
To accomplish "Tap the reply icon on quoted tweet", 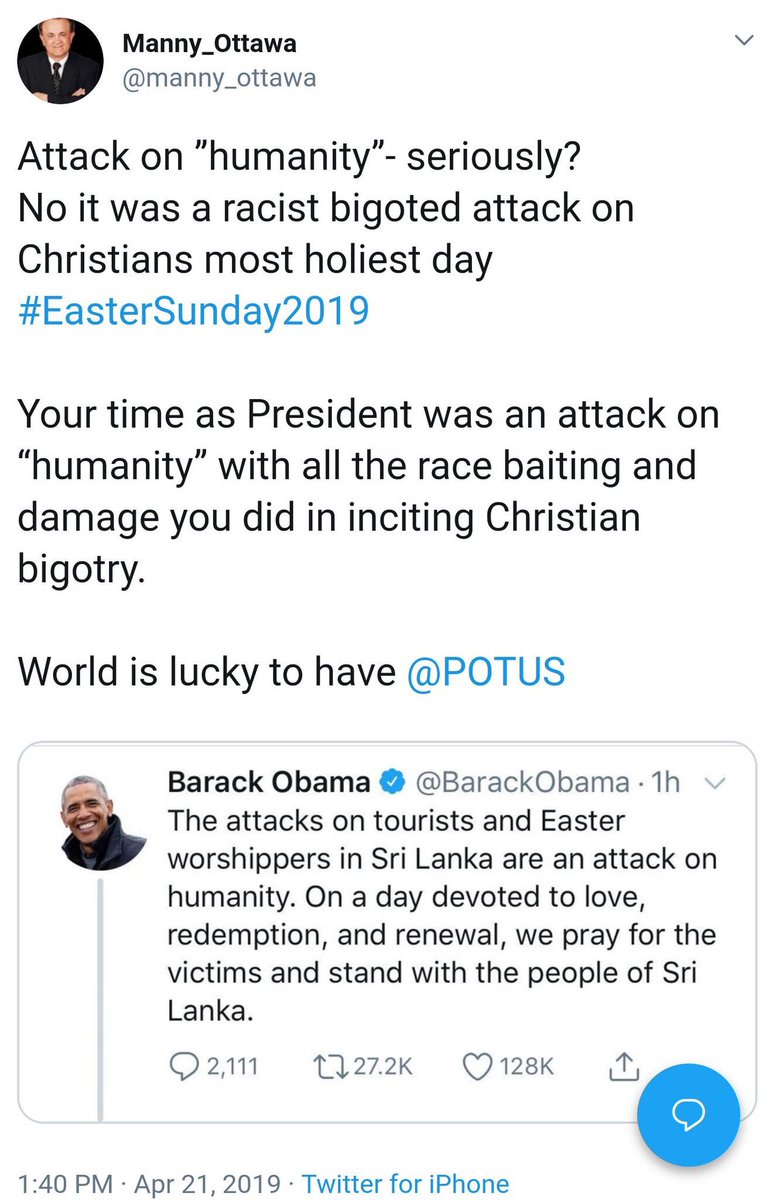I will 186,1066.
